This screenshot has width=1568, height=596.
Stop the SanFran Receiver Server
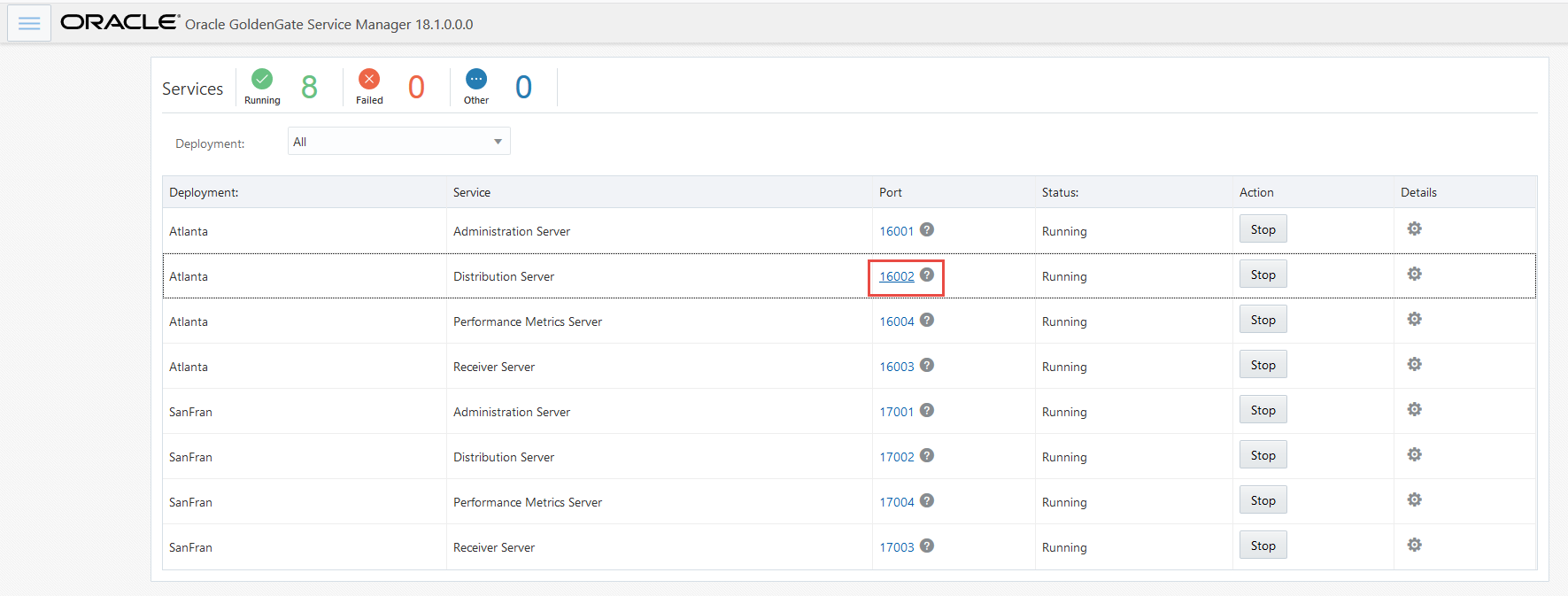point(1263,546)
